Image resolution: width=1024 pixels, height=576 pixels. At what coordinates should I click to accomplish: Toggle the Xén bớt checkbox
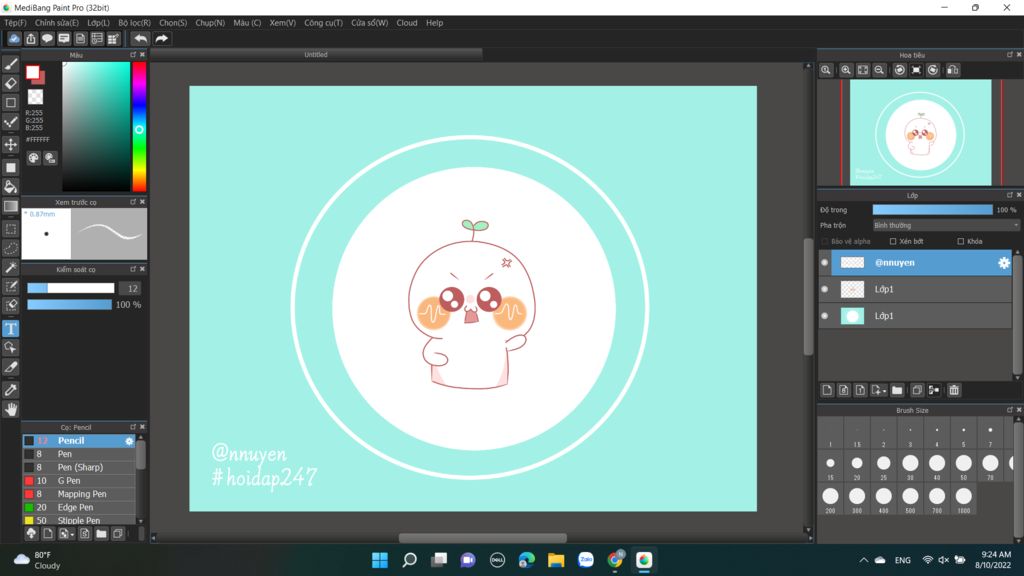(x=893, y=241)
